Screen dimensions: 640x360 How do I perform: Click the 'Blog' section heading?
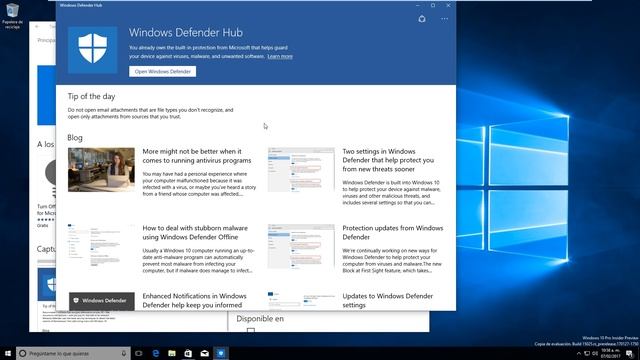coord(75,138)
